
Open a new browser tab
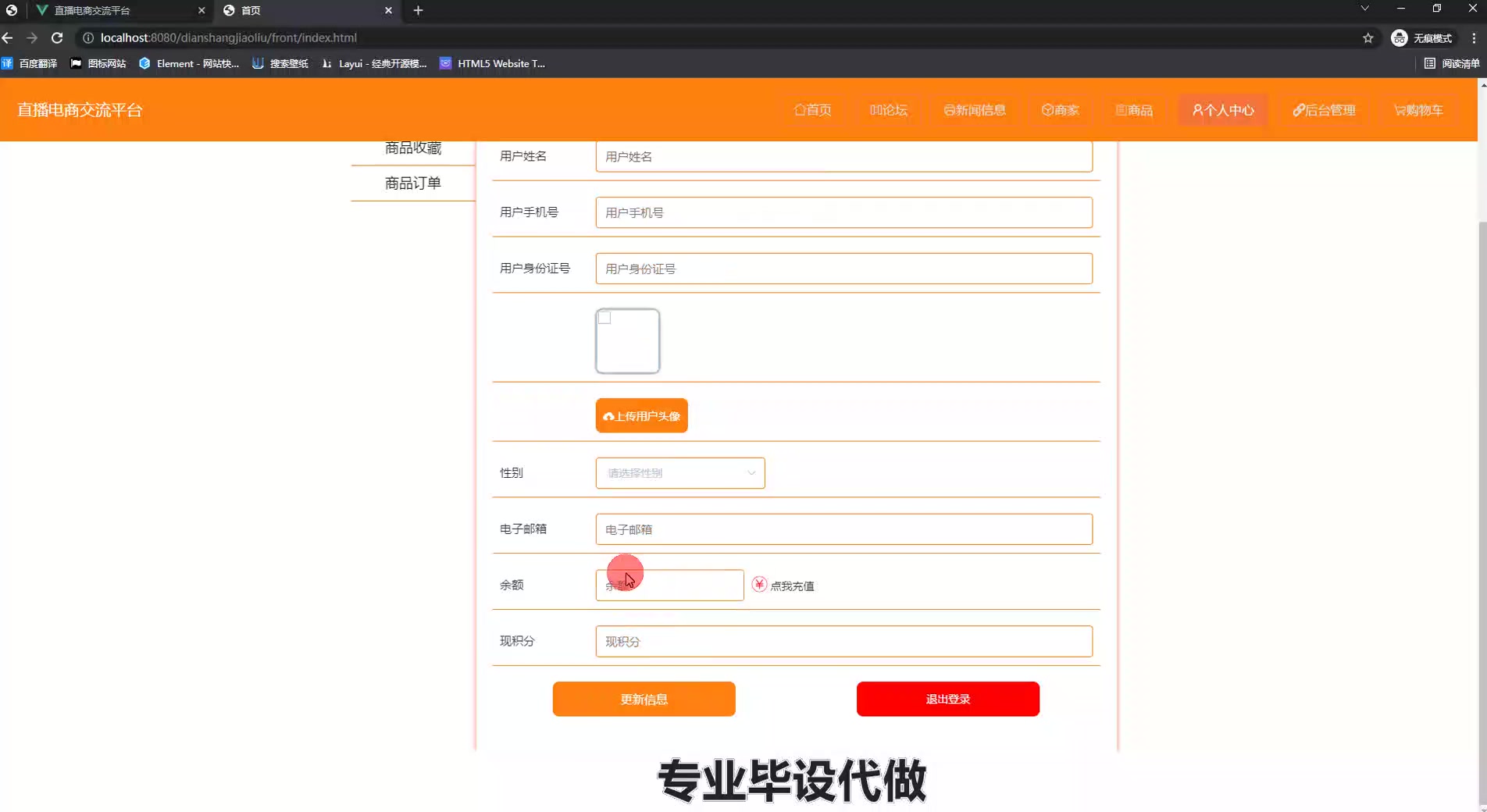click(x=418, y=10)
